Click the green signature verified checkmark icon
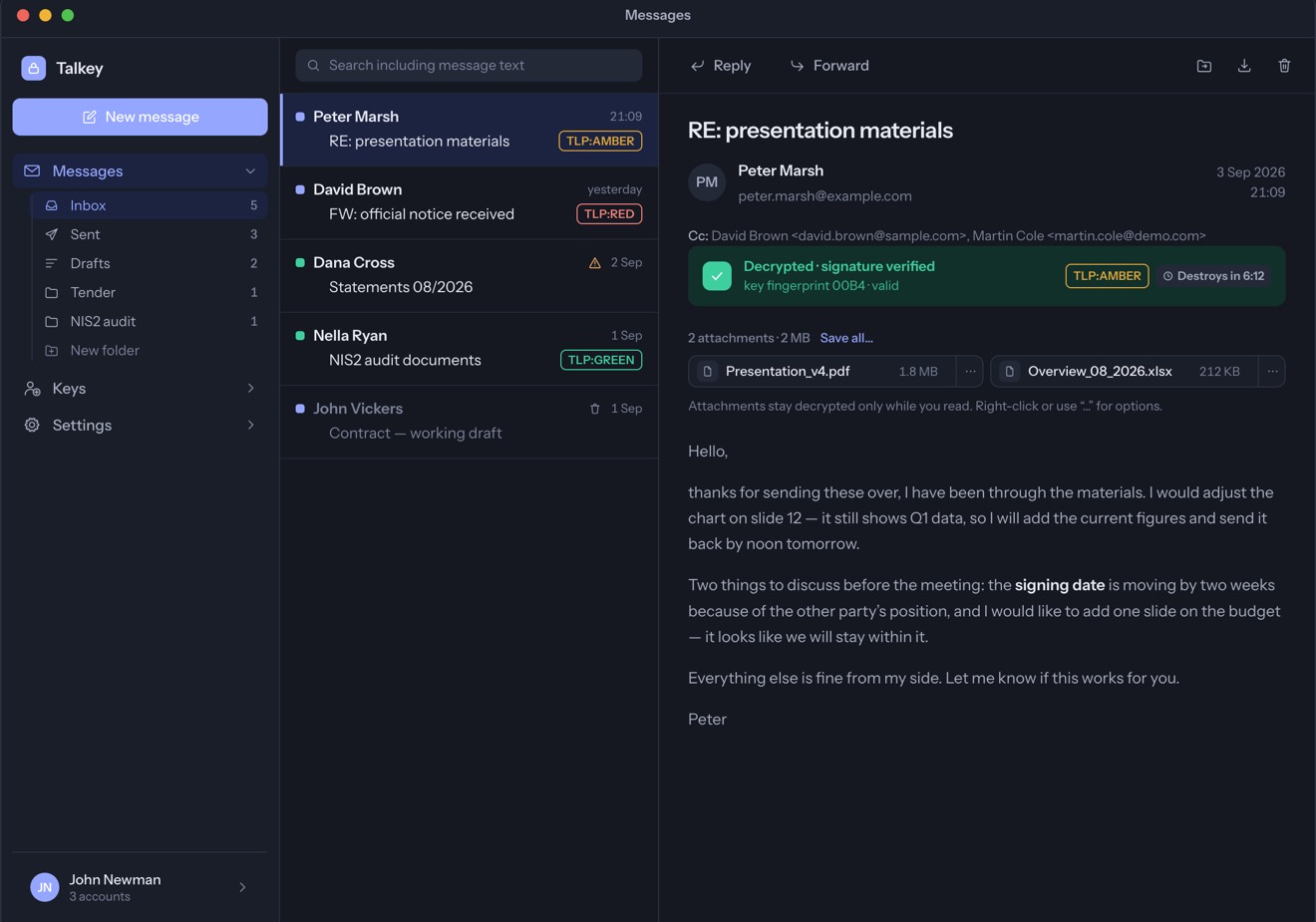 717,276
